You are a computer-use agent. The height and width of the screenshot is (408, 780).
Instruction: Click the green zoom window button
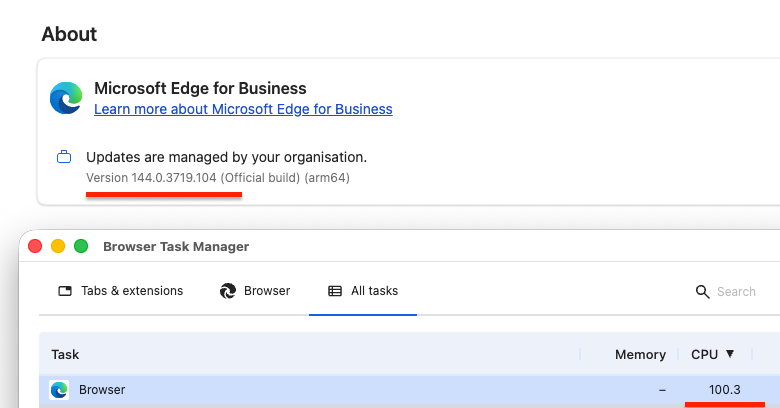[x=81, y=246]
